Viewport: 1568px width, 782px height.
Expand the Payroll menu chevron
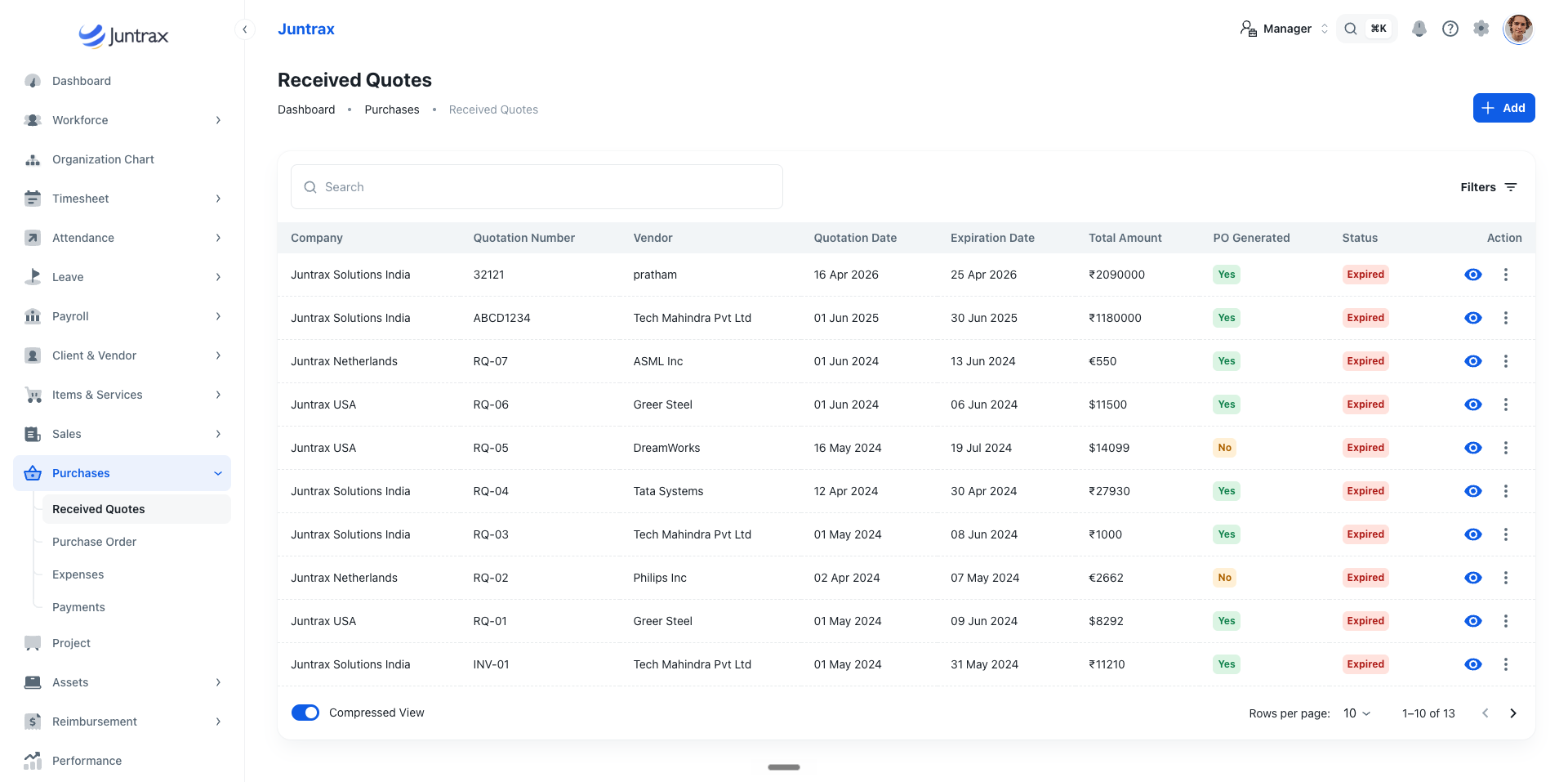tap(218, 316)
